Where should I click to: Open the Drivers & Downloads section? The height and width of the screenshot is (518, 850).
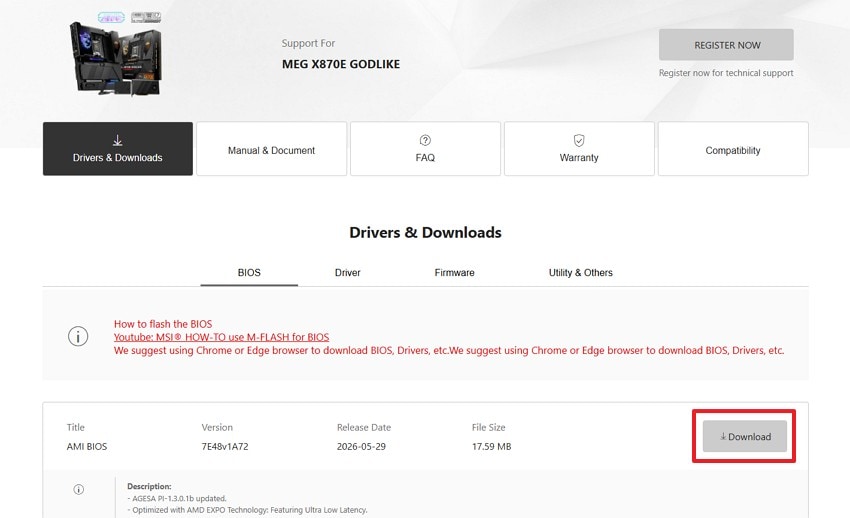coord(118,148)
